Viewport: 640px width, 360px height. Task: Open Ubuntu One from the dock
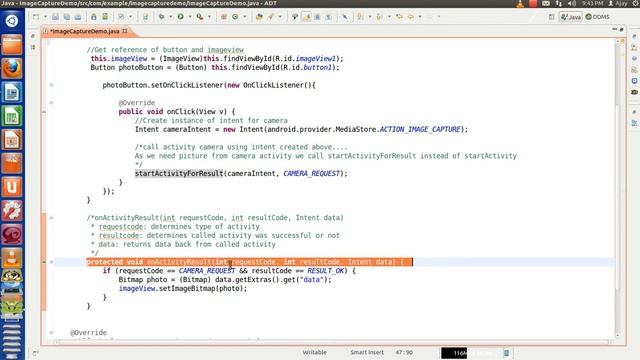click(12, 187)
